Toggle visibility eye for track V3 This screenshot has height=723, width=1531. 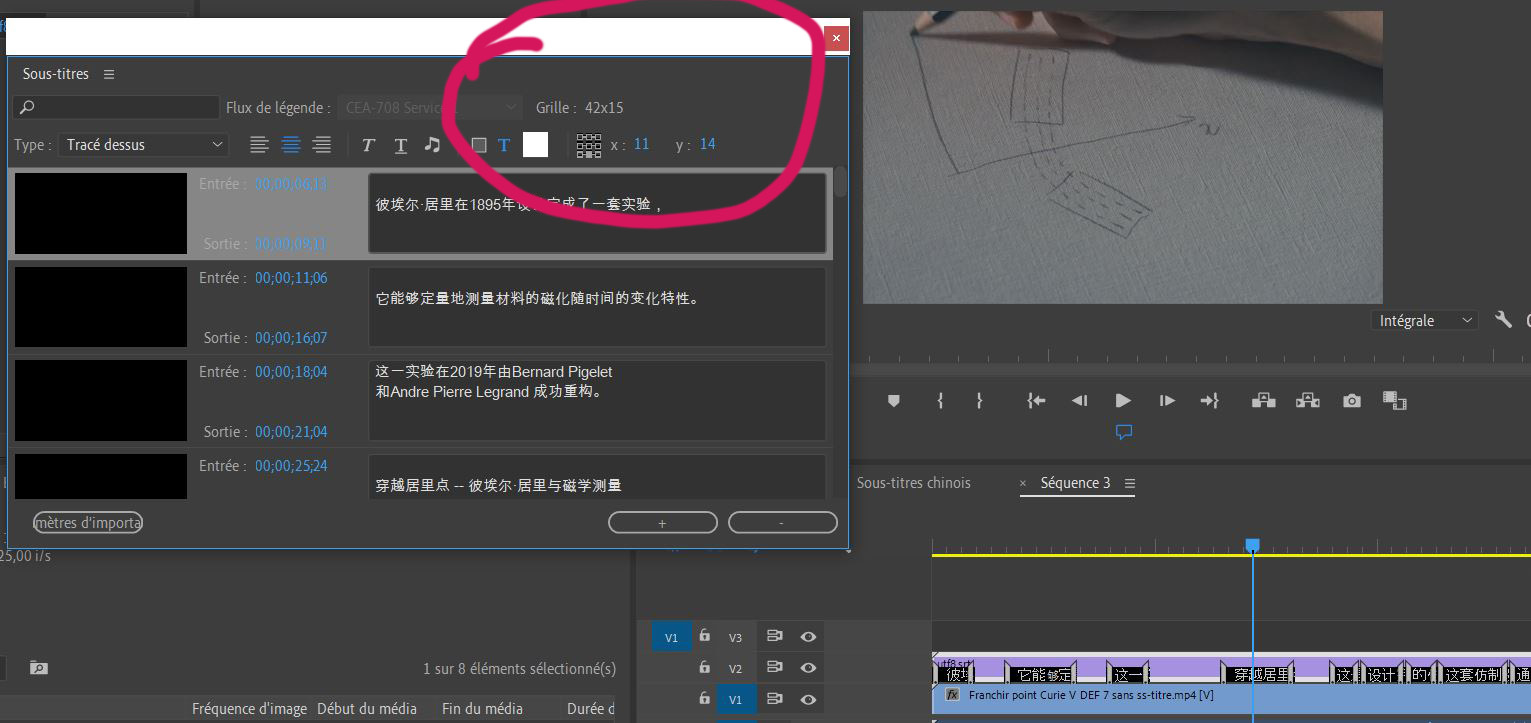[808, 637]
